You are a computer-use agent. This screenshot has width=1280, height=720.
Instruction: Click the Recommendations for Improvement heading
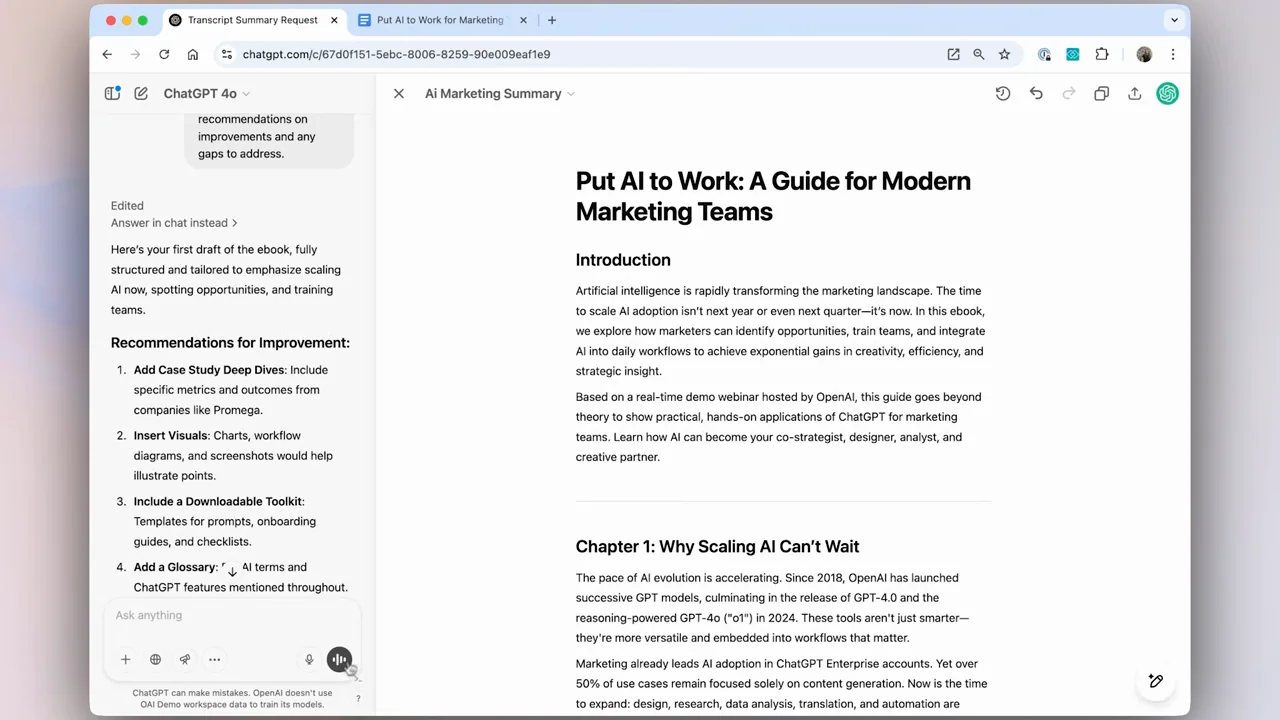point(230,343)
